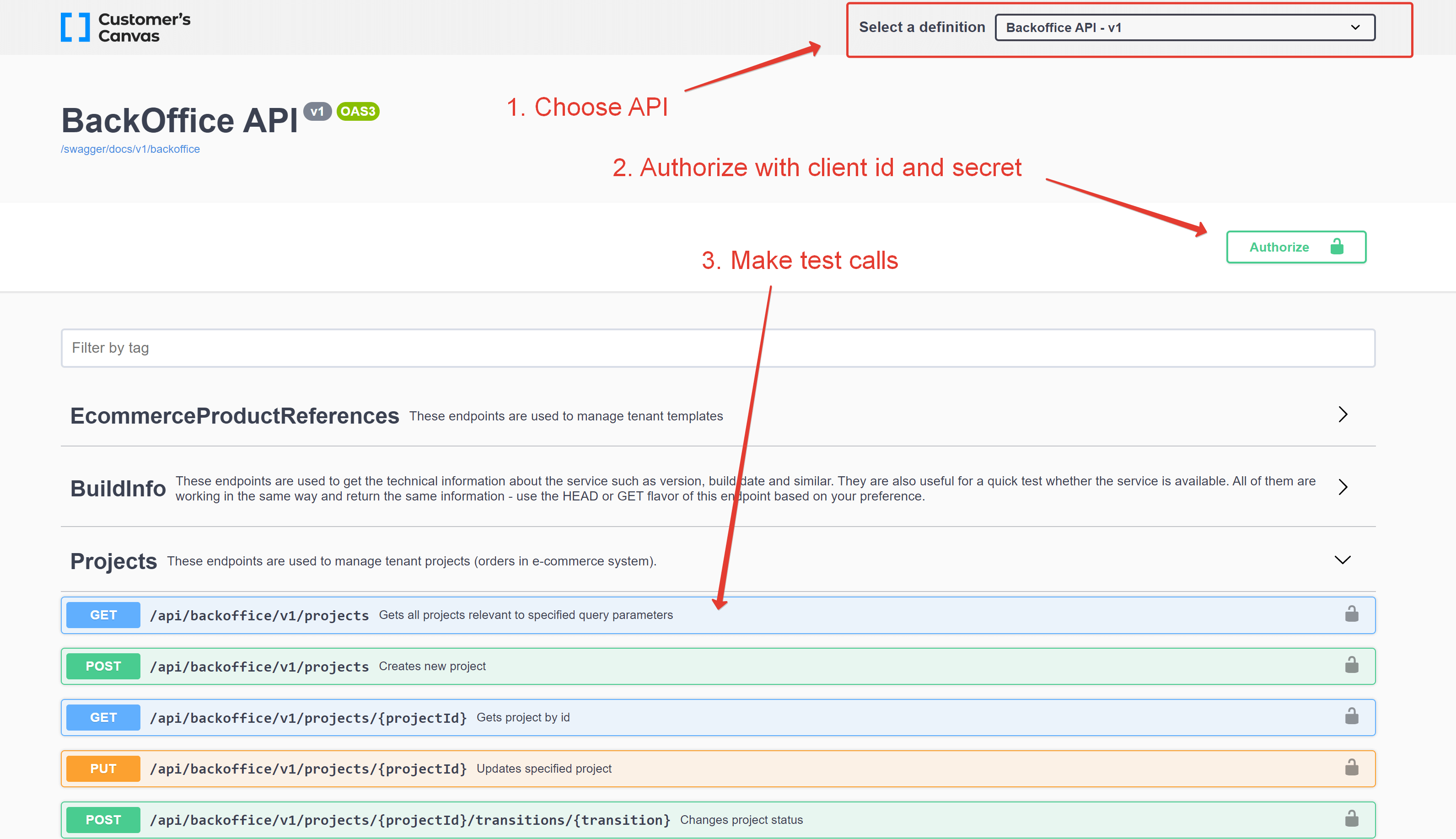Click the Authorize button

coord(1296,247)
